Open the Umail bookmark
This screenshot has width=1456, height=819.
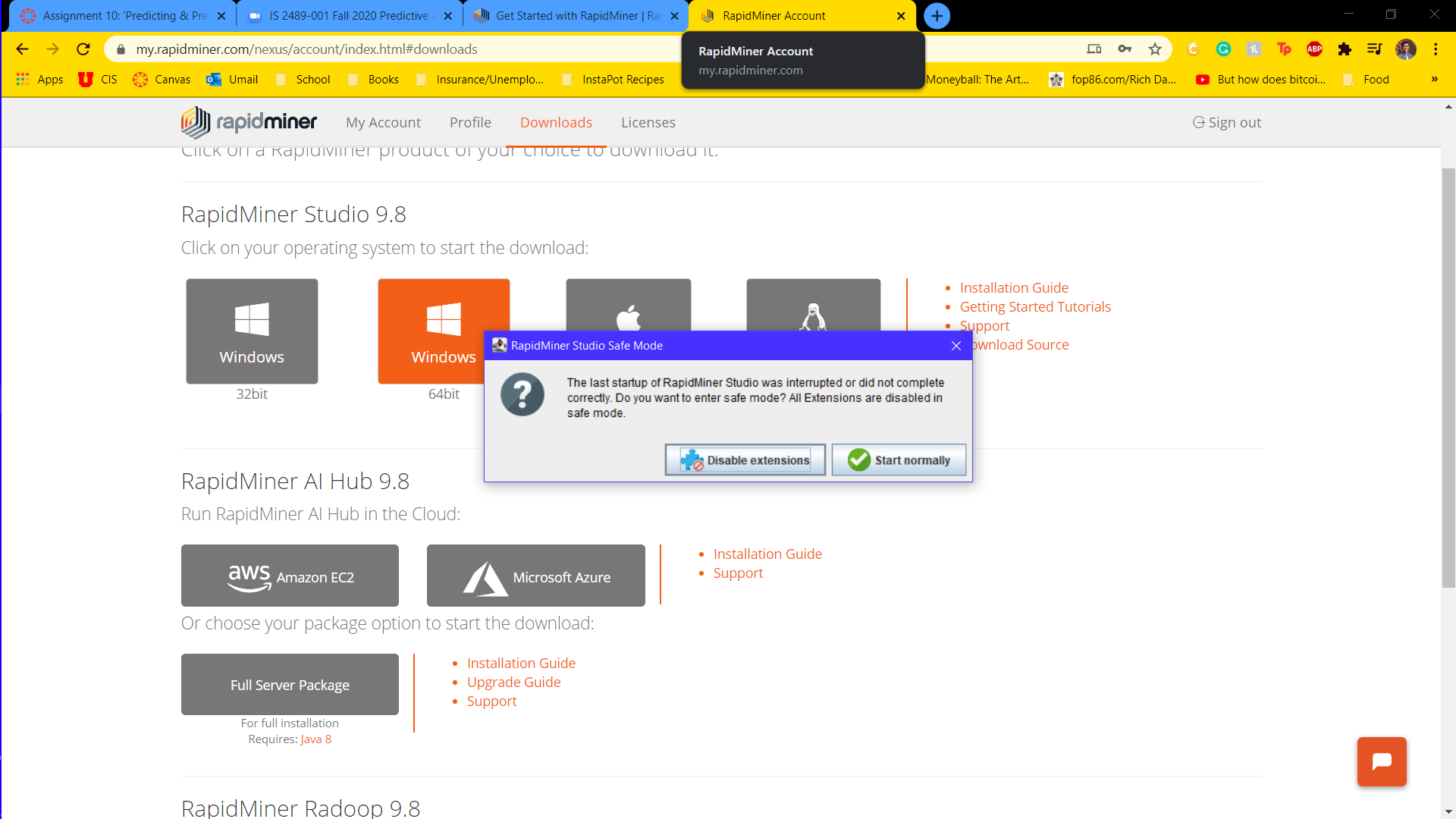[232, 80]
